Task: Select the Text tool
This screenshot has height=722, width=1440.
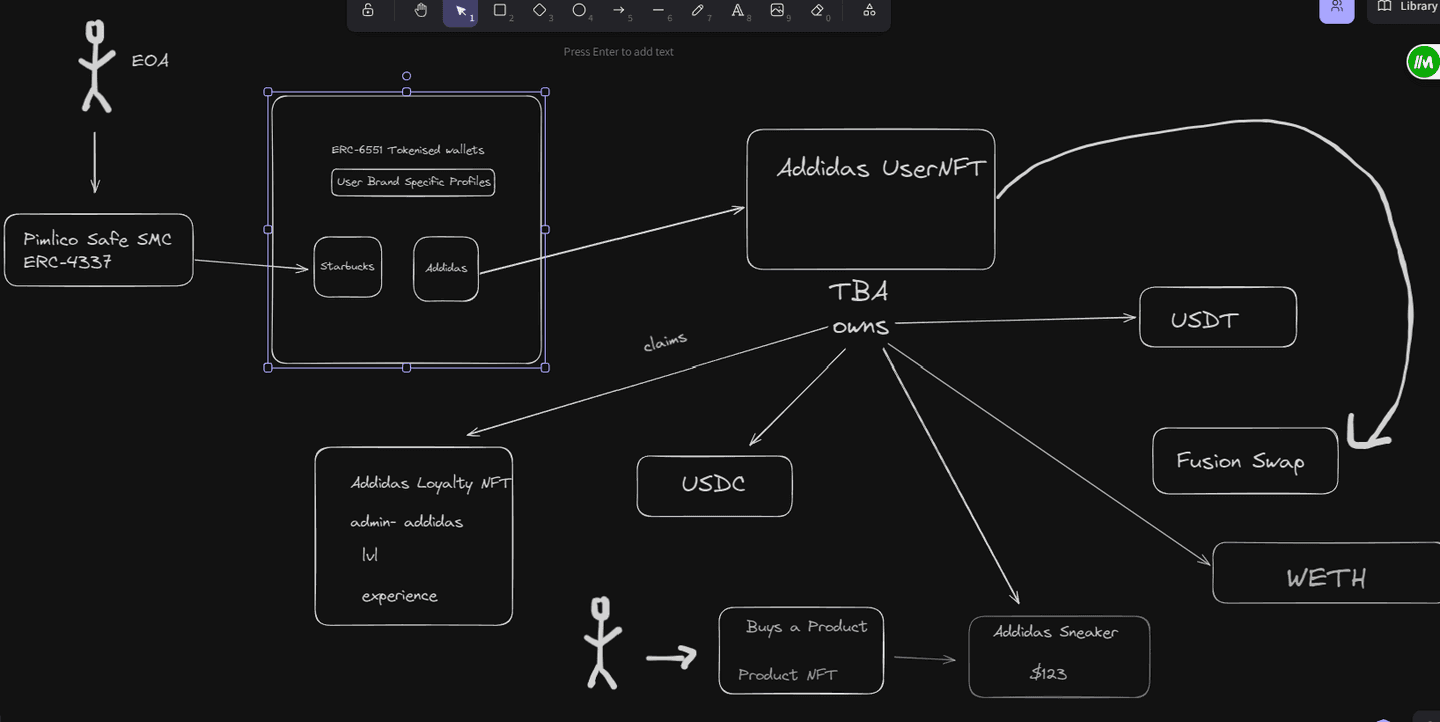Action: tap(737, 10)
